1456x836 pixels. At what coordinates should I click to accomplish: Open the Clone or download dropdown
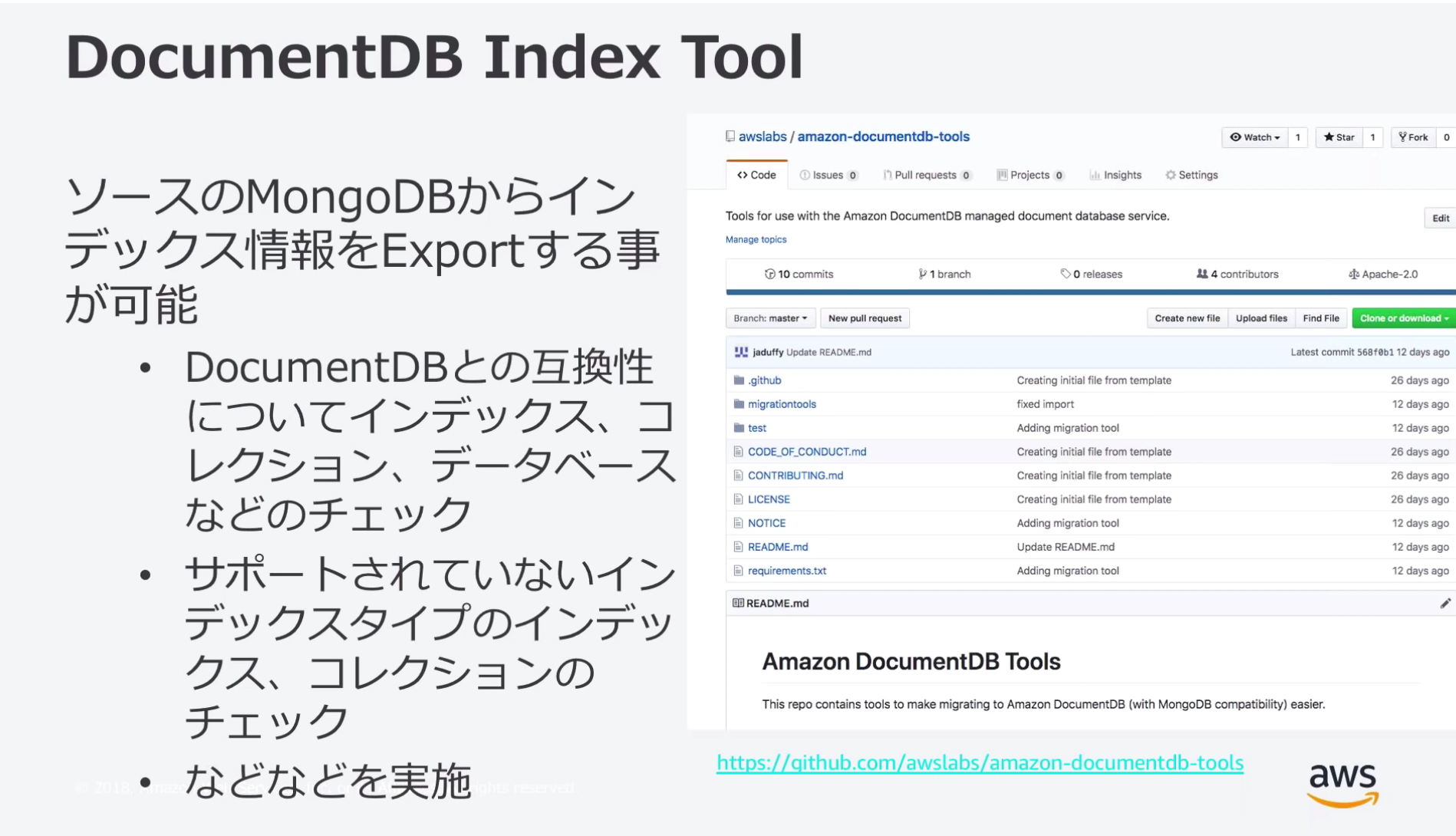1403,318
